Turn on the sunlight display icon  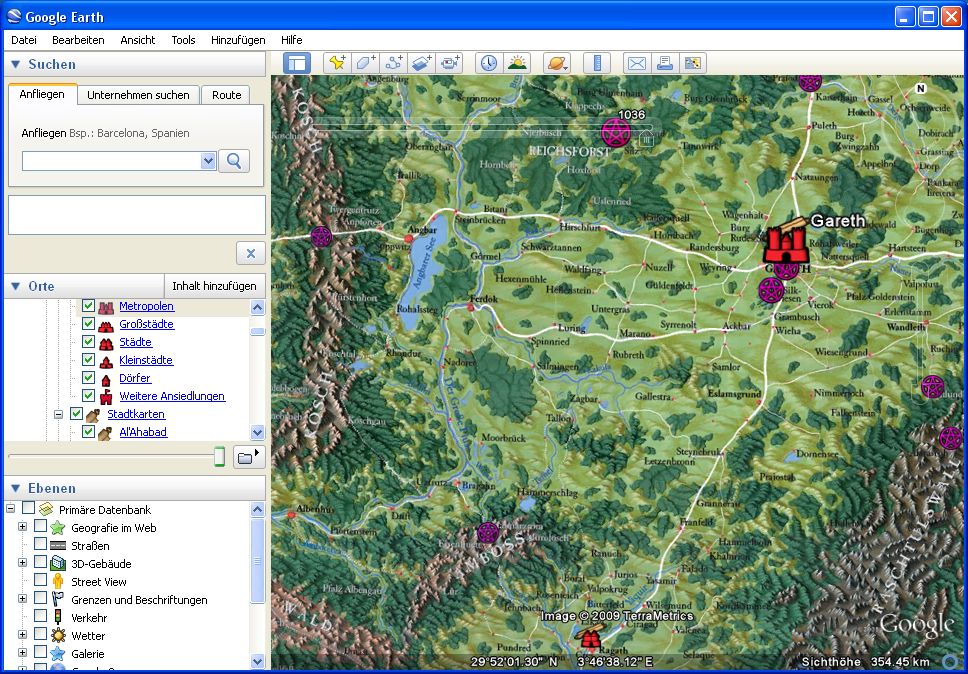517,63
